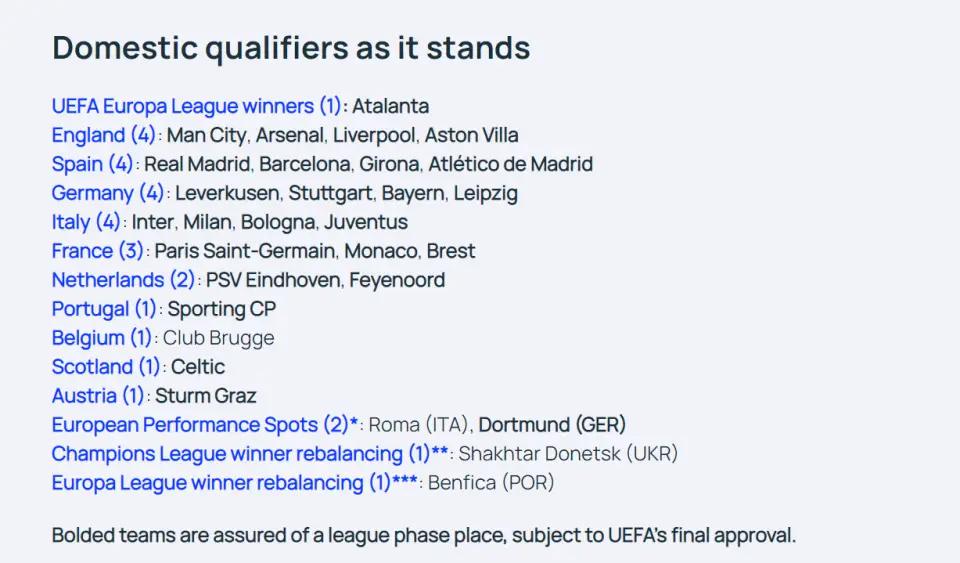Click the Benfica (POR) text
This screenshot has width=960, height=563.
coord(491,483)
